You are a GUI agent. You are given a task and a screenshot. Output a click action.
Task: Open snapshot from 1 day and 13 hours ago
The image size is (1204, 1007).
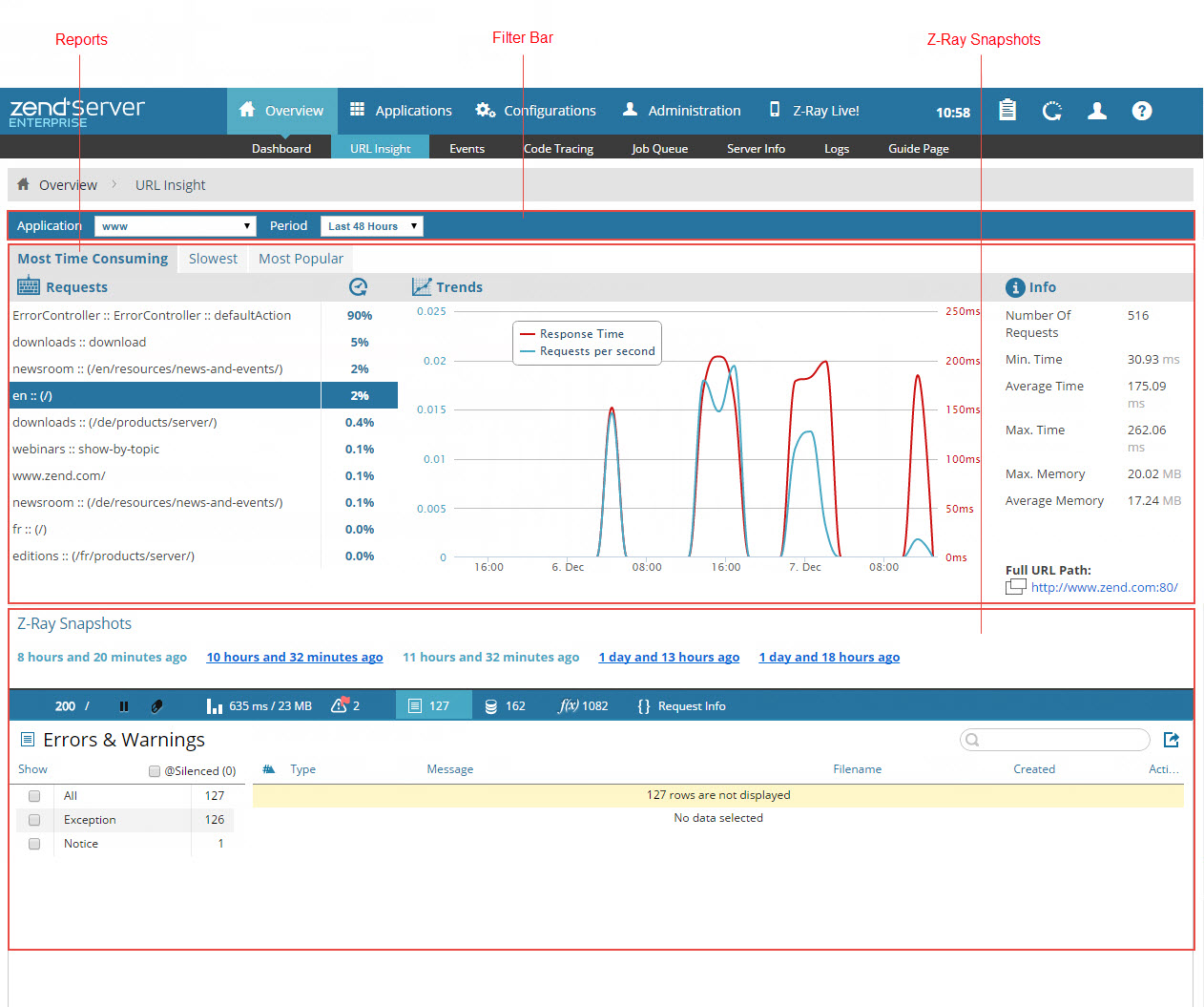[669, 658]
